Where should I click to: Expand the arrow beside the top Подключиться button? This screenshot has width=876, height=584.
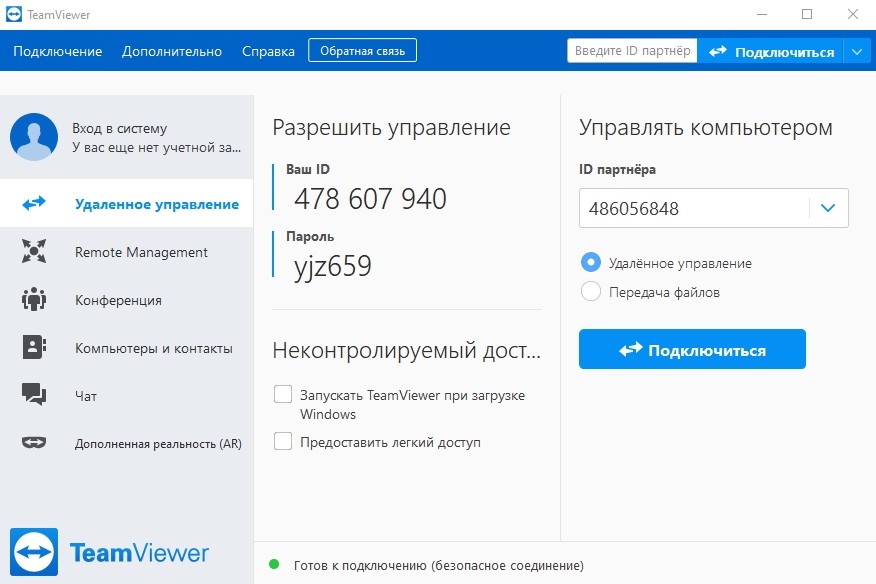pos(857,51)
